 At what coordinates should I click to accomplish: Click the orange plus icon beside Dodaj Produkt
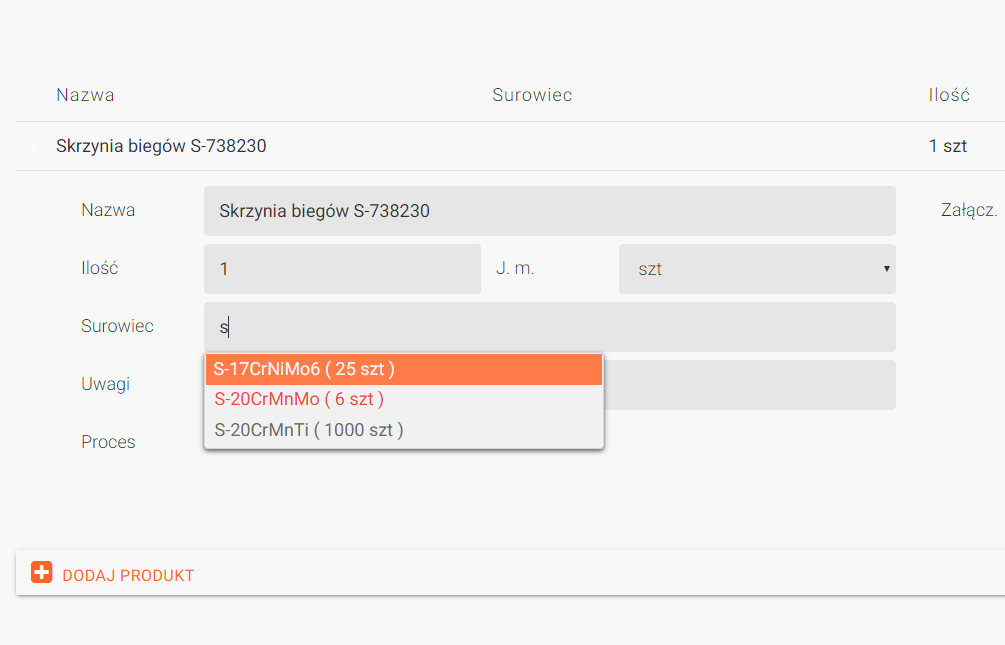pos(41,573)
